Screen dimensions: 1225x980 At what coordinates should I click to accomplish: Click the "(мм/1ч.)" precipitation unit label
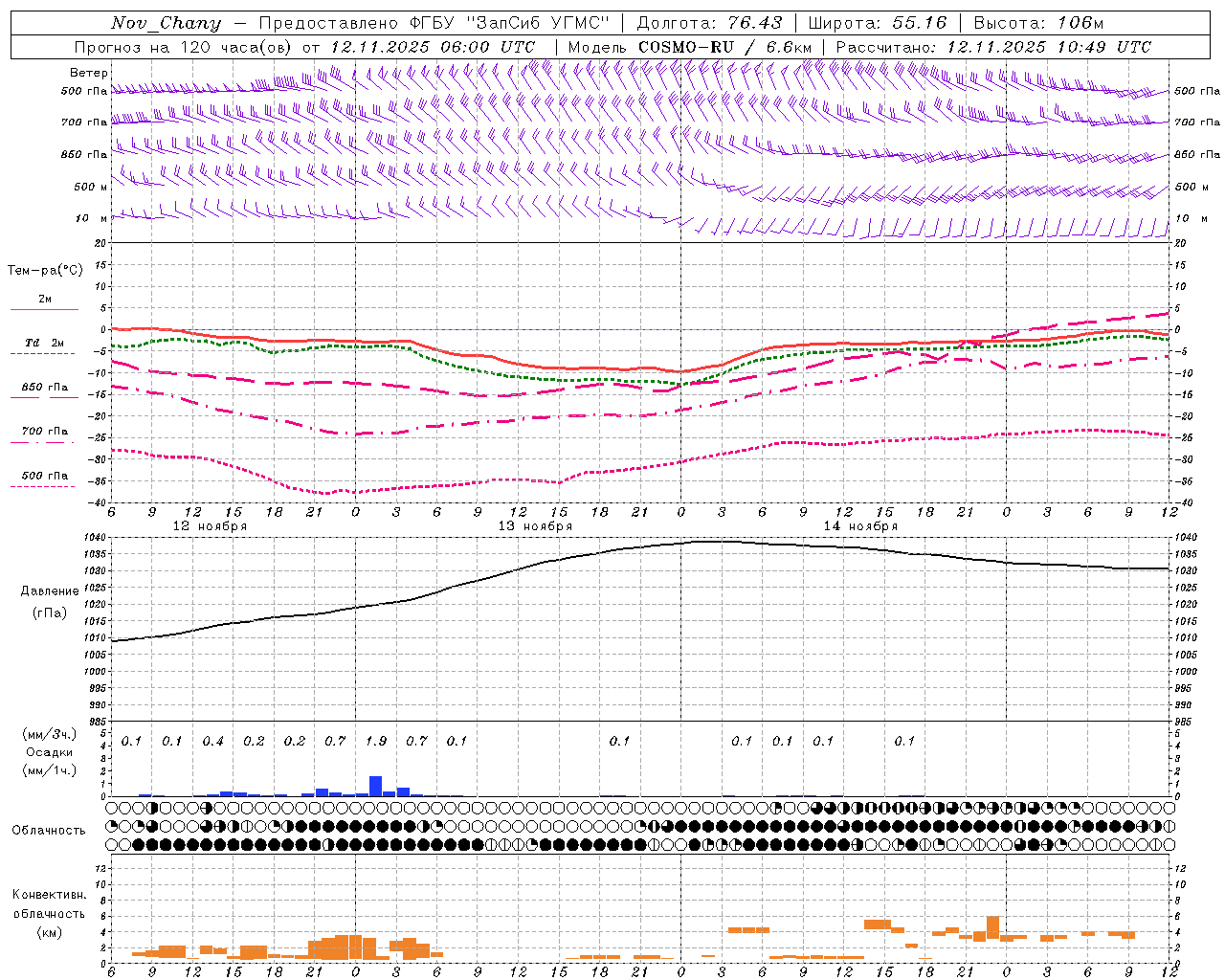49,770
